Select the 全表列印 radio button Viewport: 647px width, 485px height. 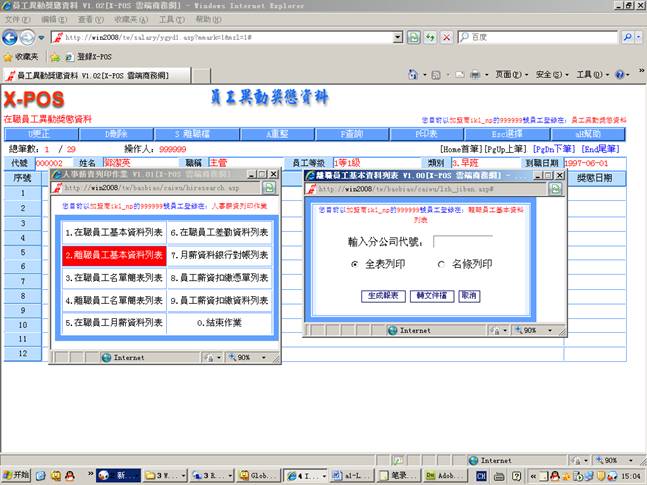point(354,264)
